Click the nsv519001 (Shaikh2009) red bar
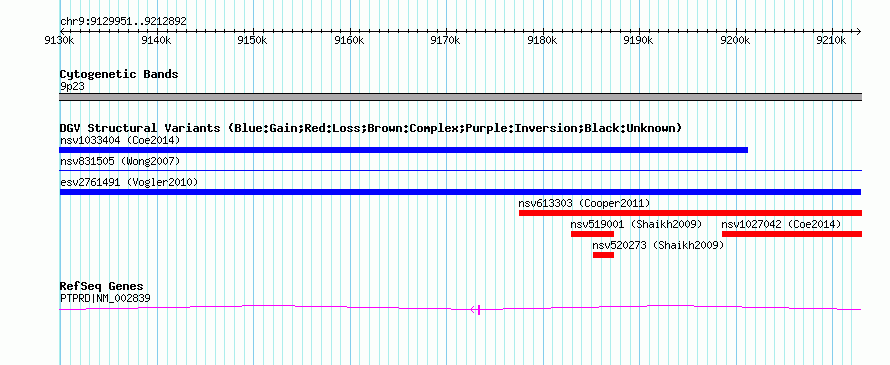Viewport: 890px width, 365px height. (x=593, y=234)
